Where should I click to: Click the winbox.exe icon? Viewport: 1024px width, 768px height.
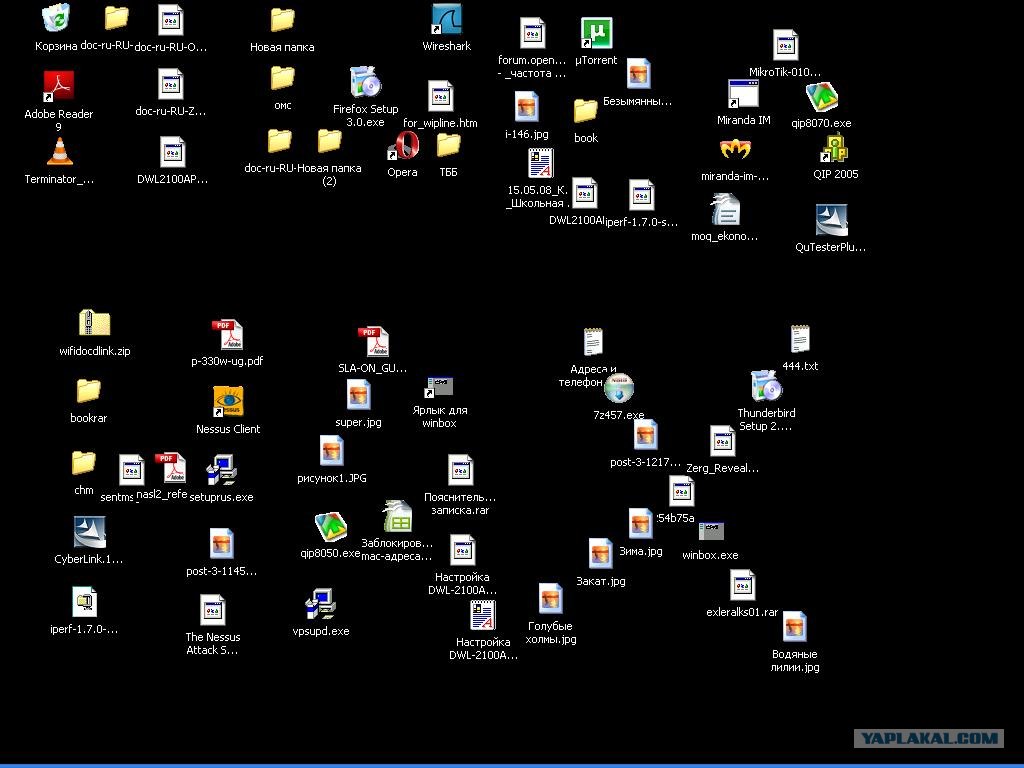711,530
